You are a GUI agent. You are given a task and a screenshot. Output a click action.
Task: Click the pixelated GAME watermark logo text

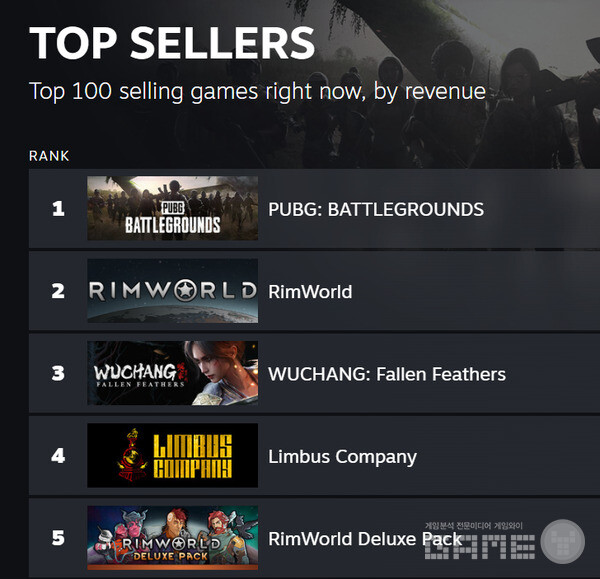480,546
